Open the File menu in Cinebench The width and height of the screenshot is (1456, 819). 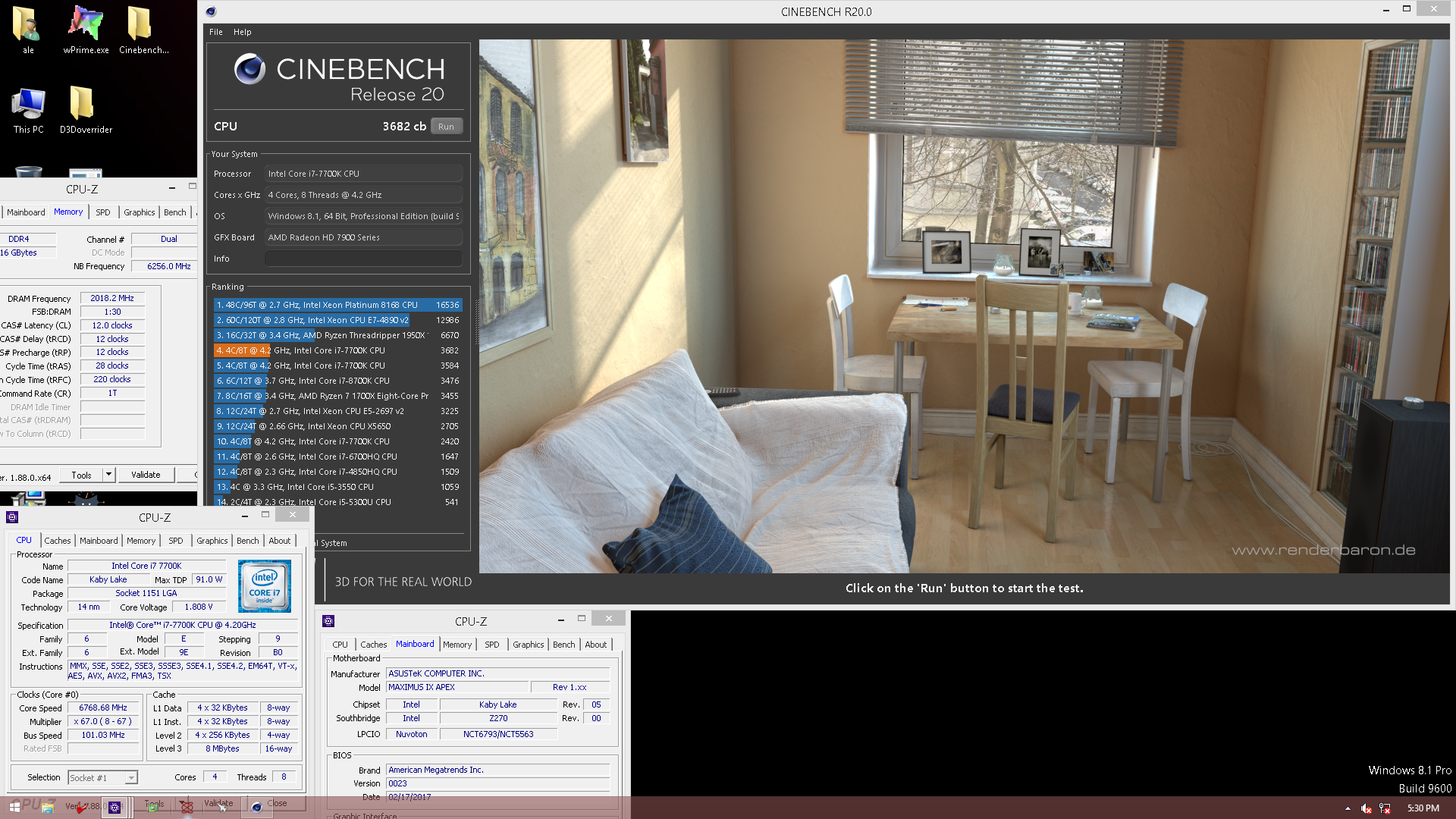(x=216, y=32)
